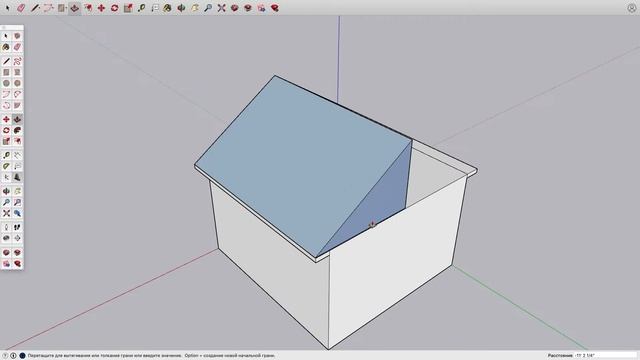Click Make Component in left tool palette
The image size is (640, 360).
pyautogui.click(x=17, y=36)
